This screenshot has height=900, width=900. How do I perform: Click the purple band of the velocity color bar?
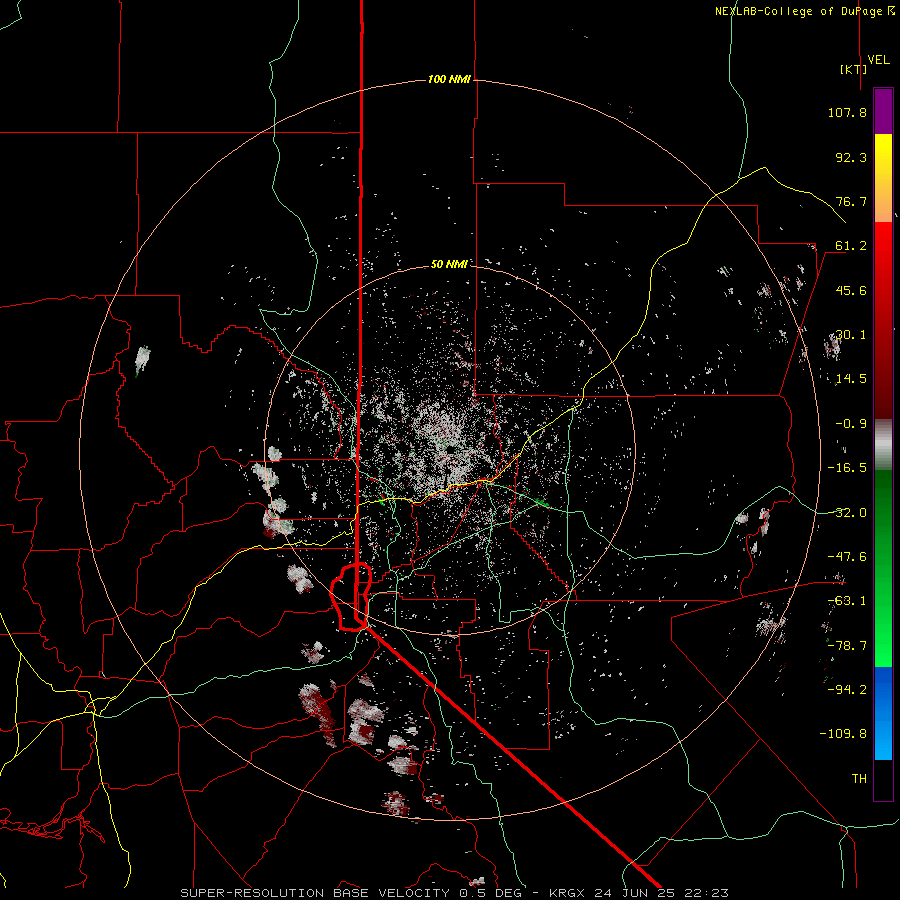(883, 112)
